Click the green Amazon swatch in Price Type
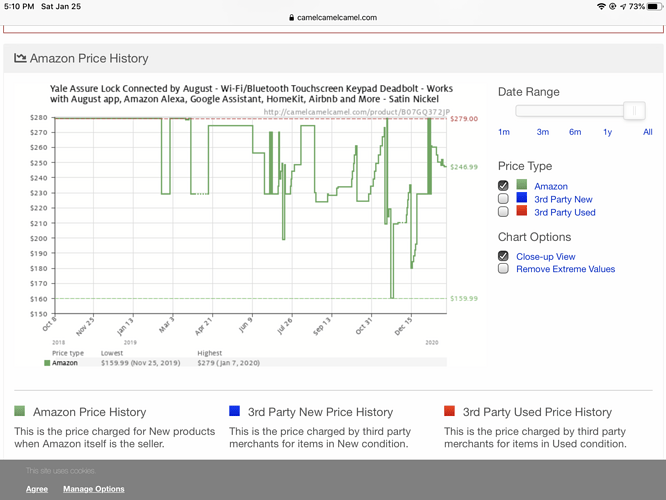Image resolution: width=666 pixels, height=500 pixels. [x=522, y=184]
